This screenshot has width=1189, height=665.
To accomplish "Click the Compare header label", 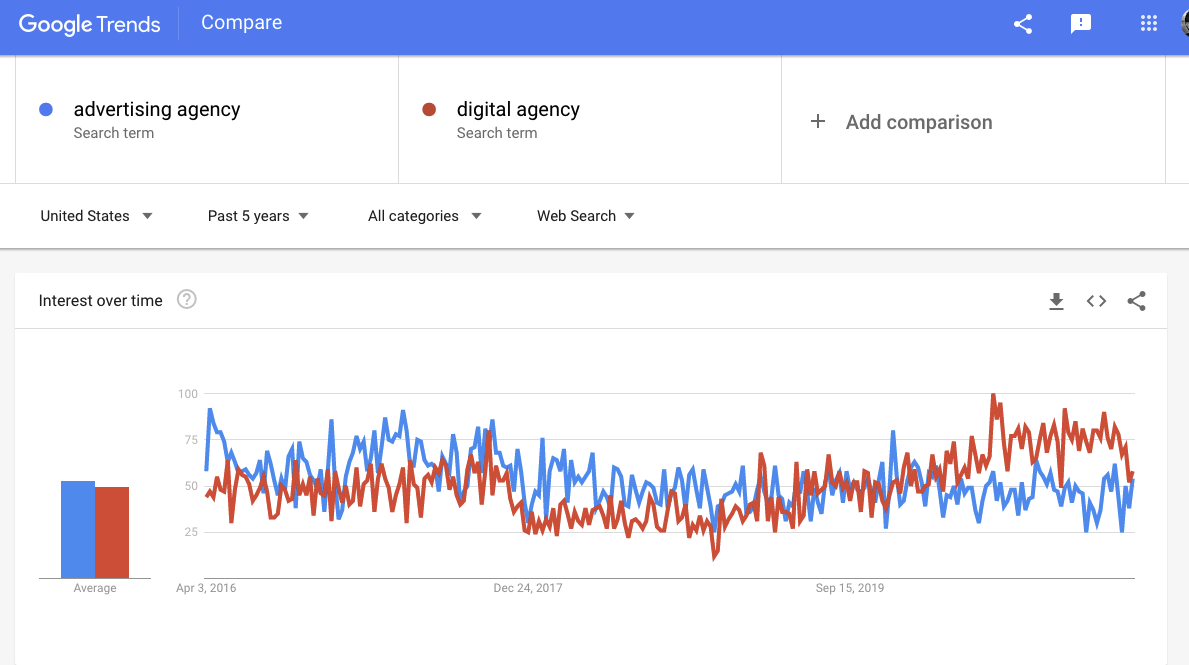I will click(241, 23).
